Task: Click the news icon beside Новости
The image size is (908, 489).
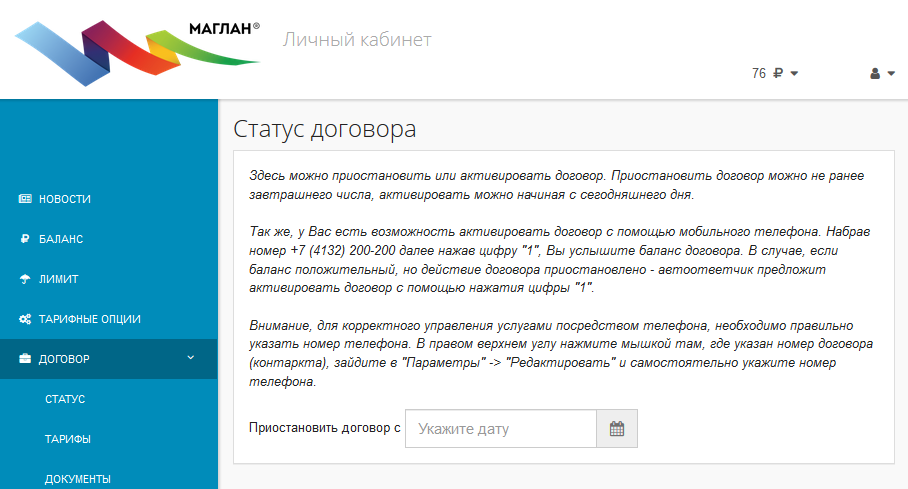Action: [25, 199]
